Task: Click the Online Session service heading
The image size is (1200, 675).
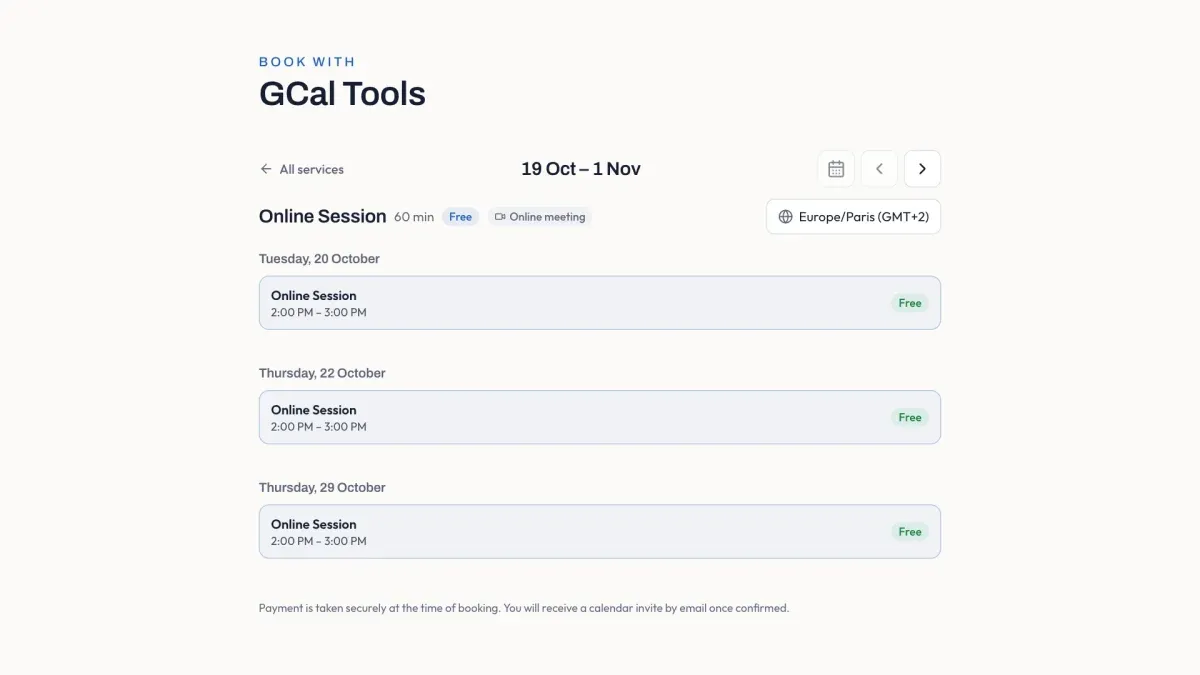Action: [x=322, y=216]
